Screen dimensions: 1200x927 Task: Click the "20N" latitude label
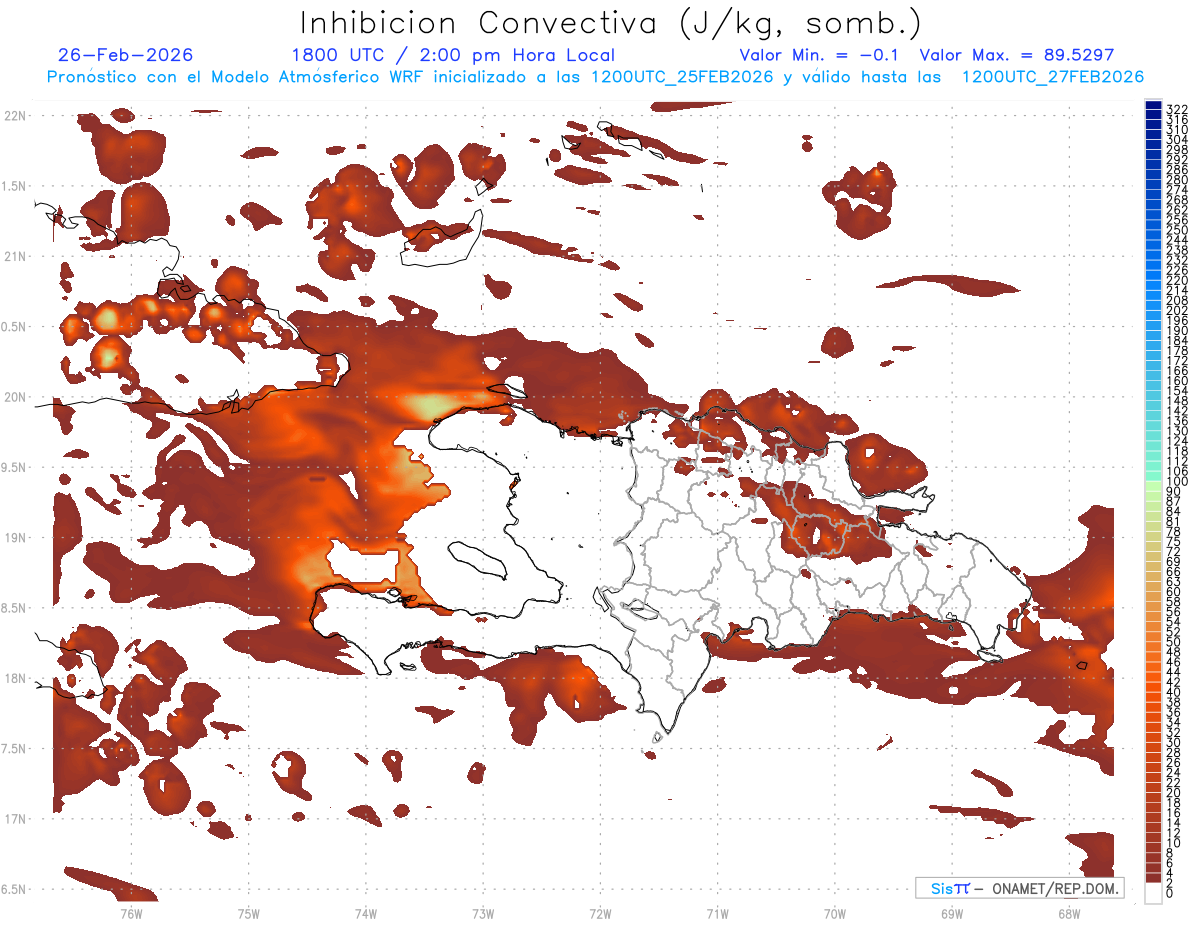tap(16, 397)
